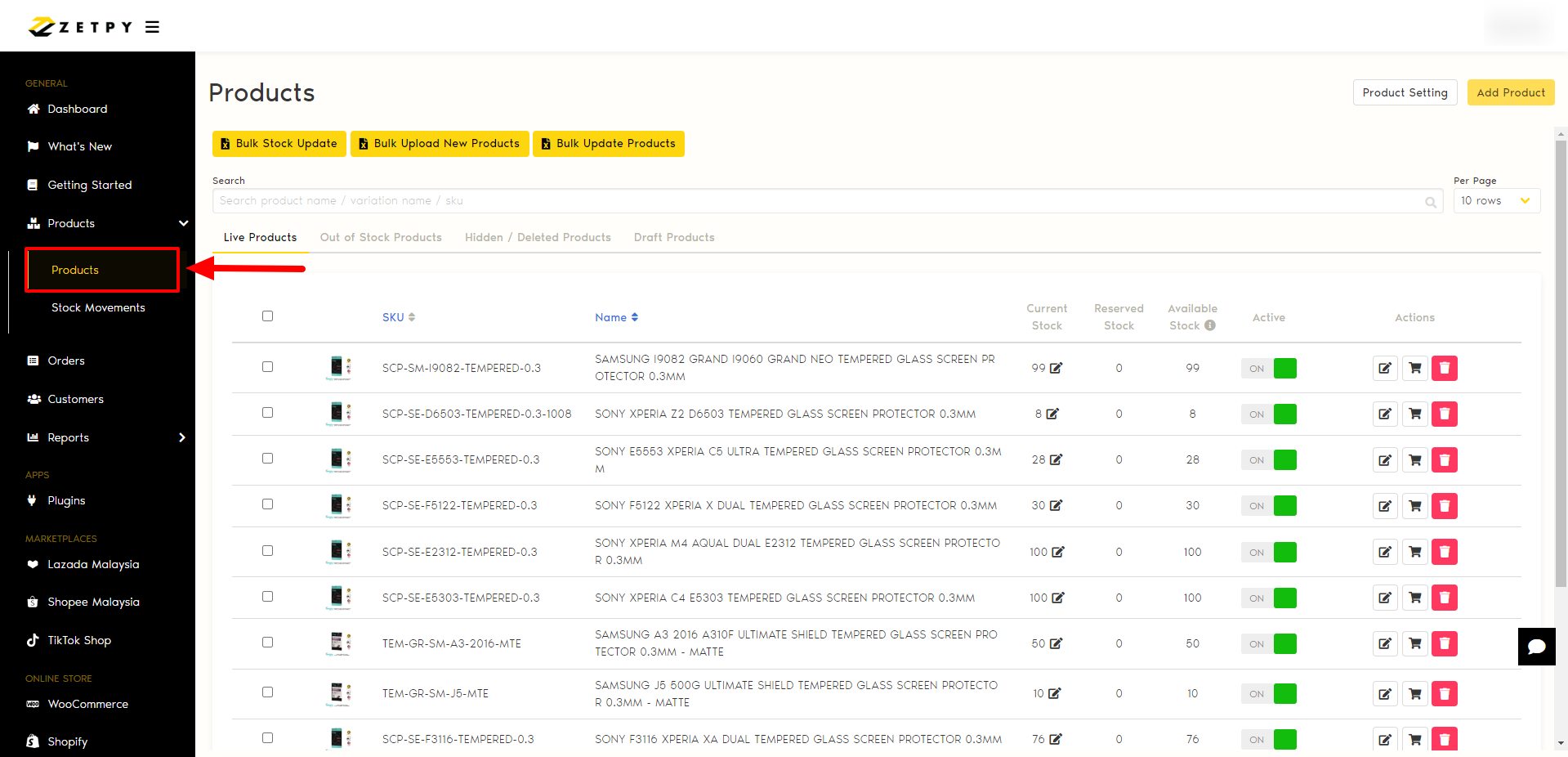Click the search magnifier icon in search field

pyautogui.click(x=1431, y=202)
